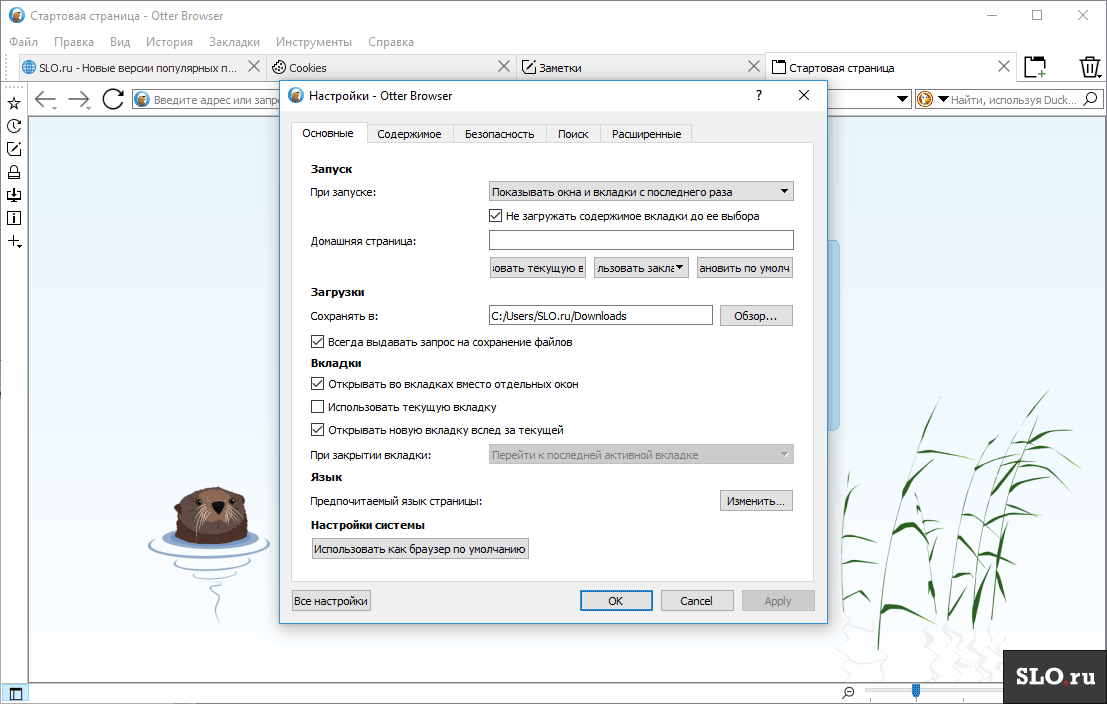Click the Обзор... browse button

(x=756, y=316)
